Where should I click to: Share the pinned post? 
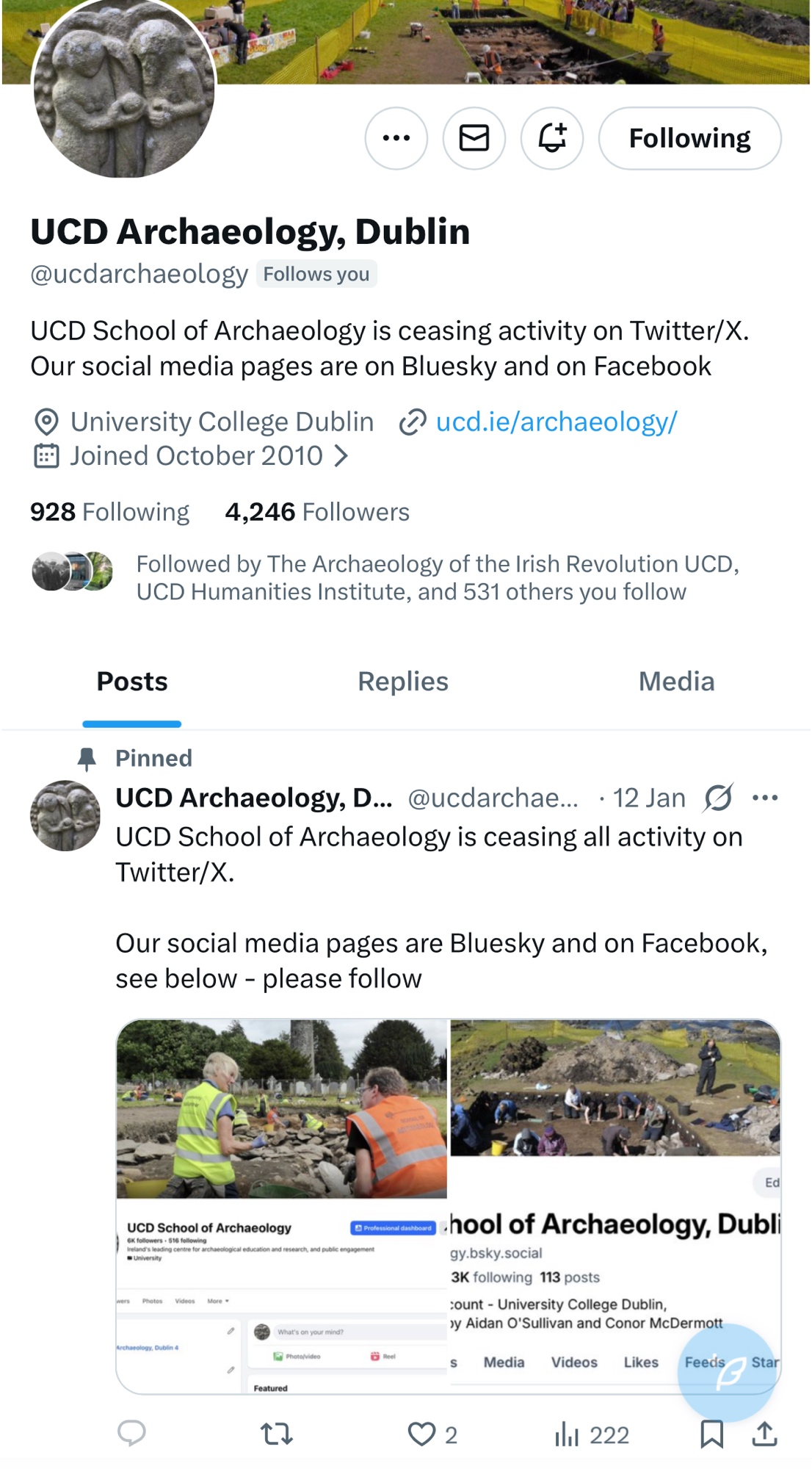coord(765,1433)
